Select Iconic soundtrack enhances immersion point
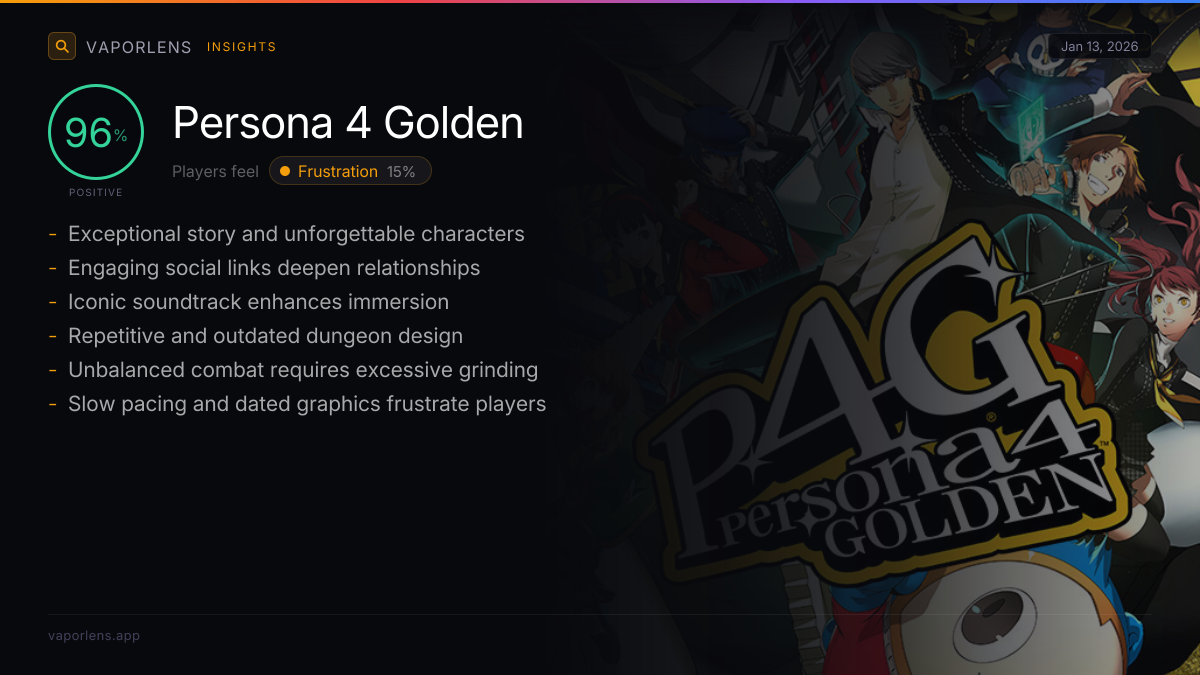 tap(258, 302)
